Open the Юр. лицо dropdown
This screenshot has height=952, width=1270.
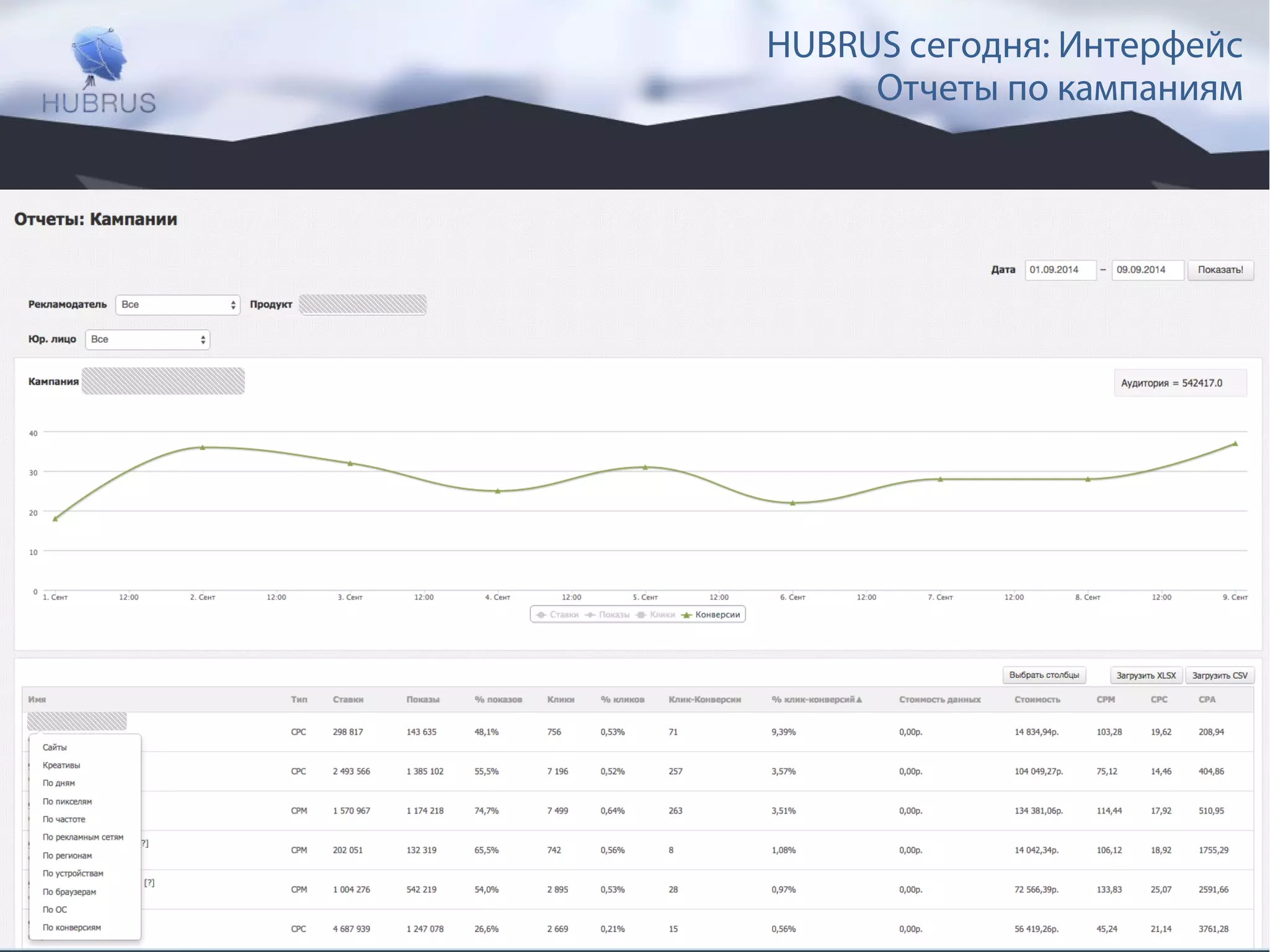point(148,339)
